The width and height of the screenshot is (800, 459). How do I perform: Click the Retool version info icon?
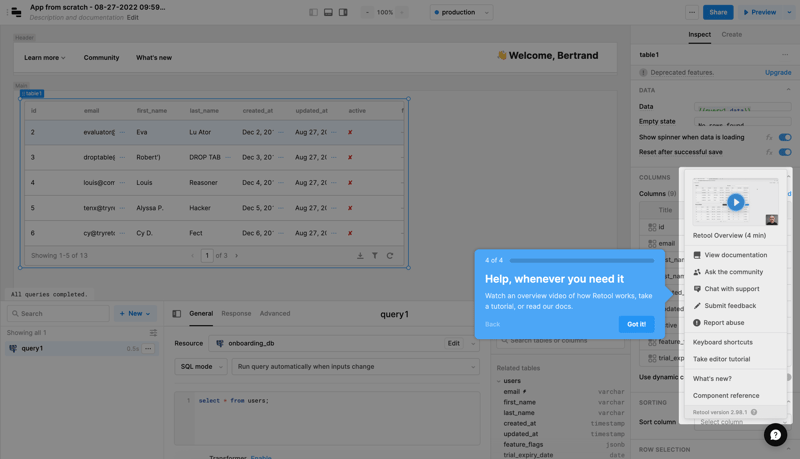(754, 412)
